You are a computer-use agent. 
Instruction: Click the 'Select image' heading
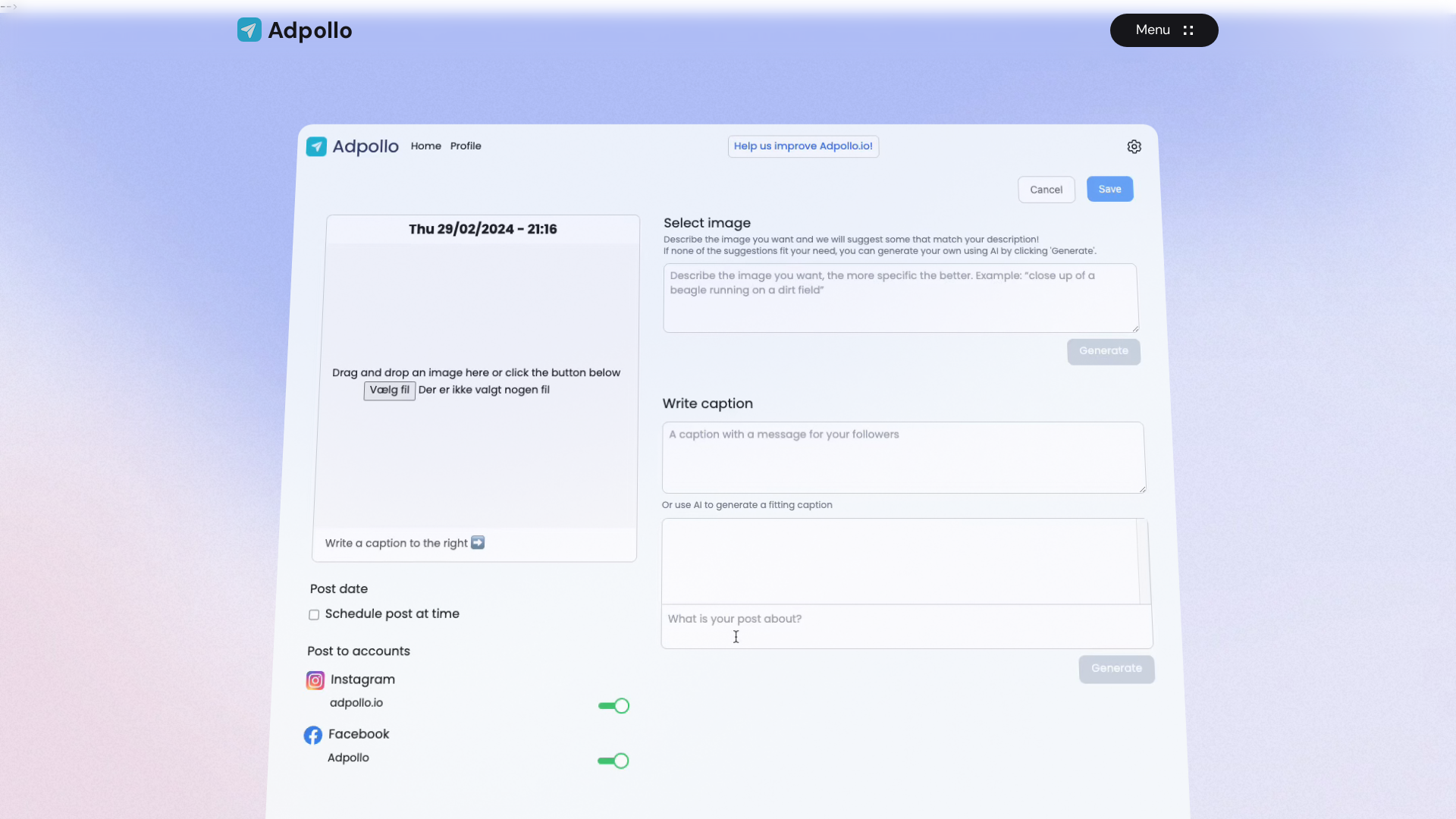coord(707,223)
